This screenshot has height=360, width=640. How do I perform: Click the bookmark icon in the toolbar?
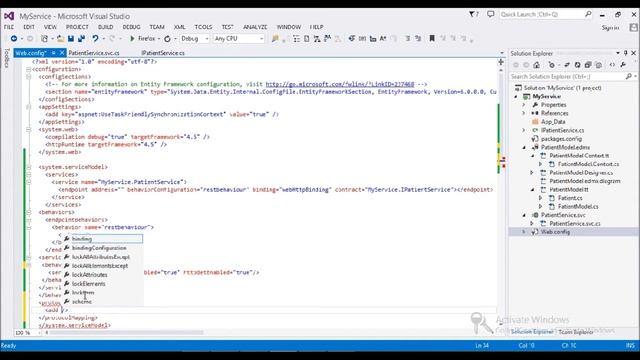click(432, 38)
